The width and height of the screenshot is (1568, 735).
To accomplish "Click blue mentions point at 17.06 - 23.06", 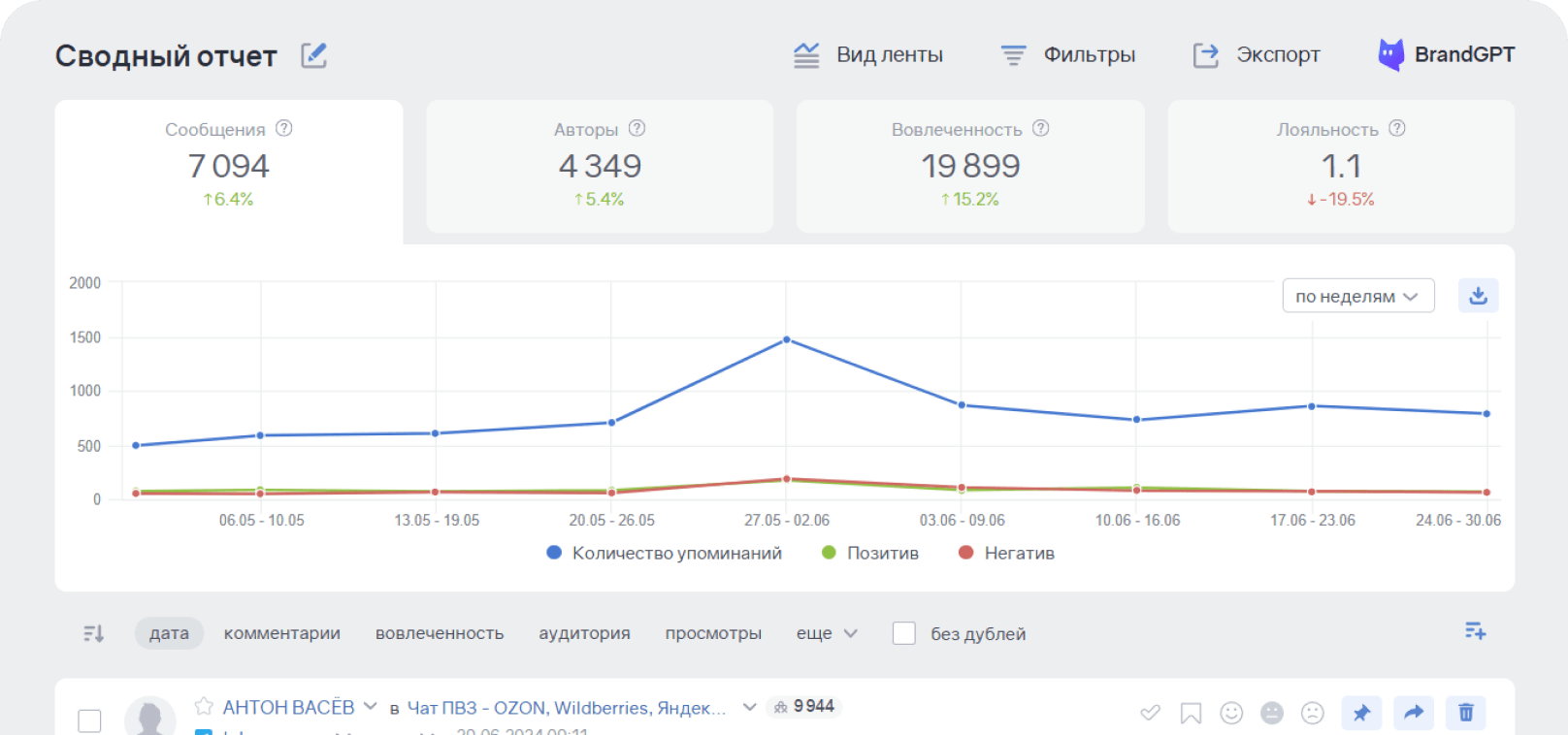I will point(1312,406).
